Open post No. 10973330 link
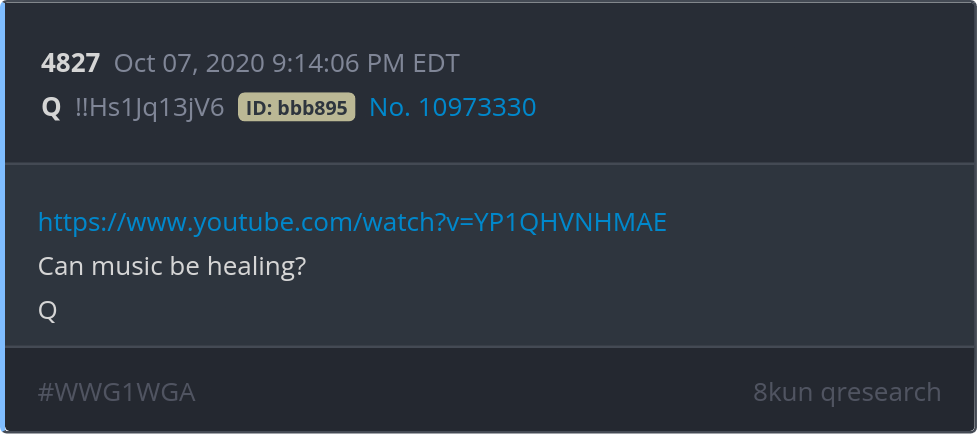Image resolution: width=978 pixels, height=434 pixels. pos(453,107)
